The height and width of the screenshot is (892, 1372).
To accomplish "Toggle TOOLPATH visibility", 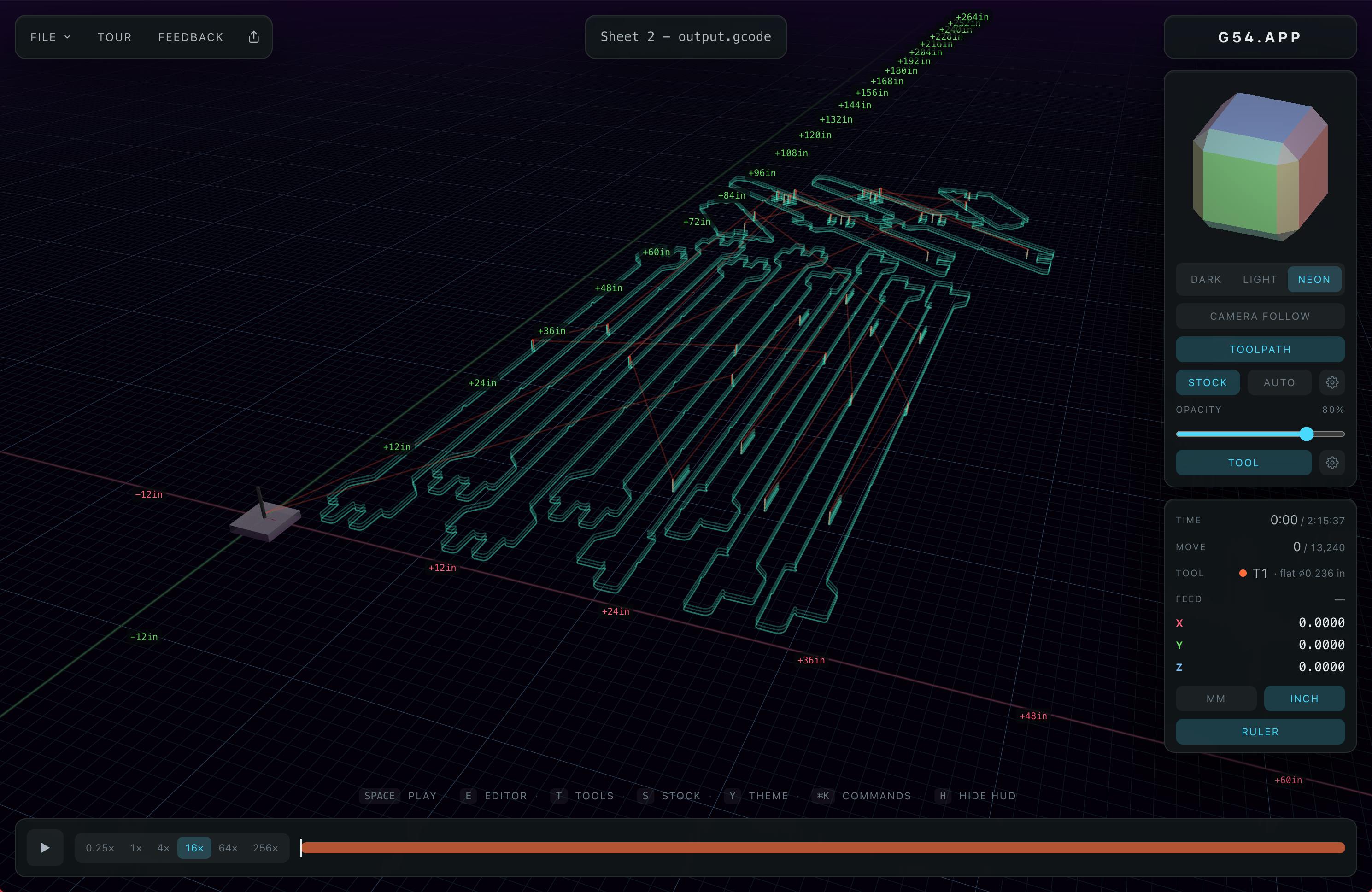I will coord(1260,349).
